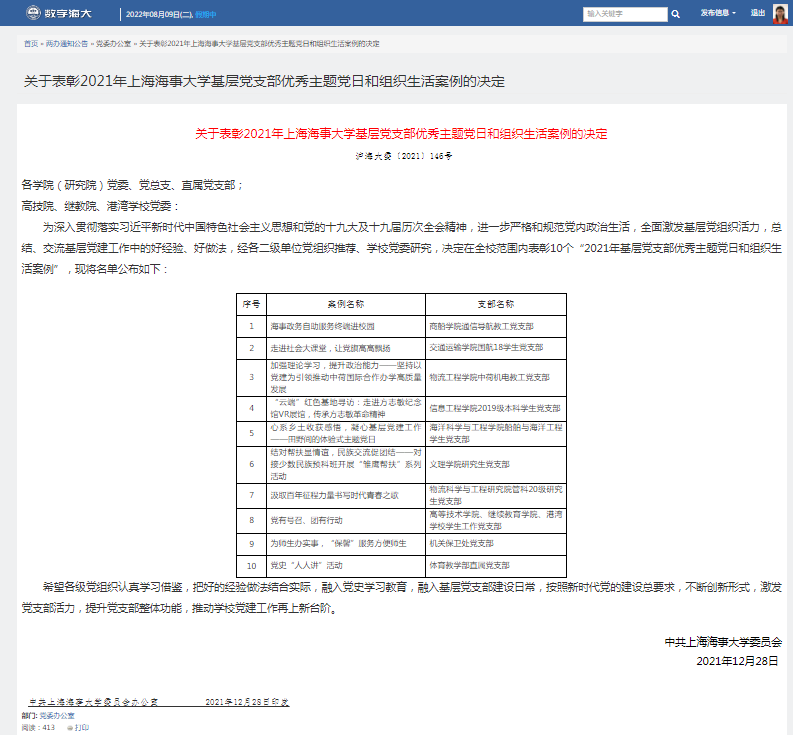
Task: Click the 党委办公室 department link at bottom
Action: coord(57,716)
